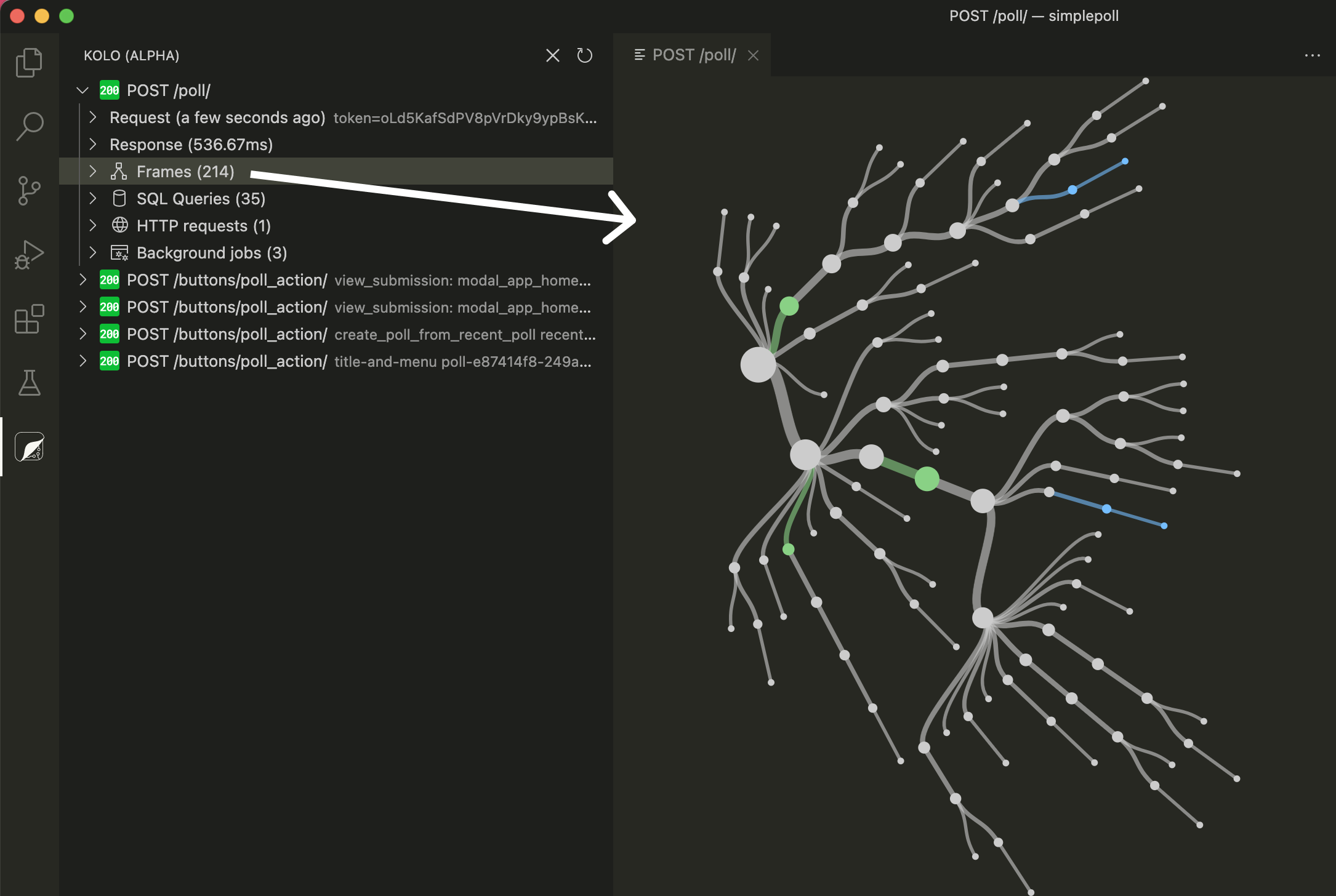Open the Search magnifier icon
This screenshot has width=1336, height=896.
(29, 126)
